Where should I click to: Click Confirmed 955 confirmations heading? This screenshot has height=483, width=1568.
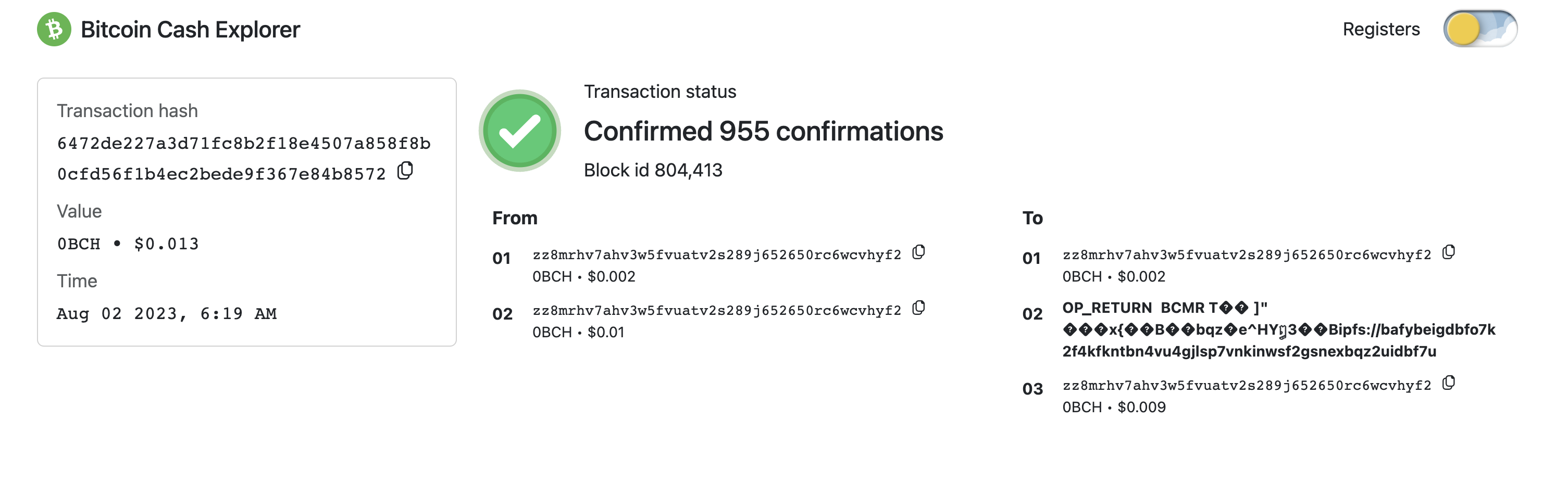pyautogui.click(x=763, y=131)
